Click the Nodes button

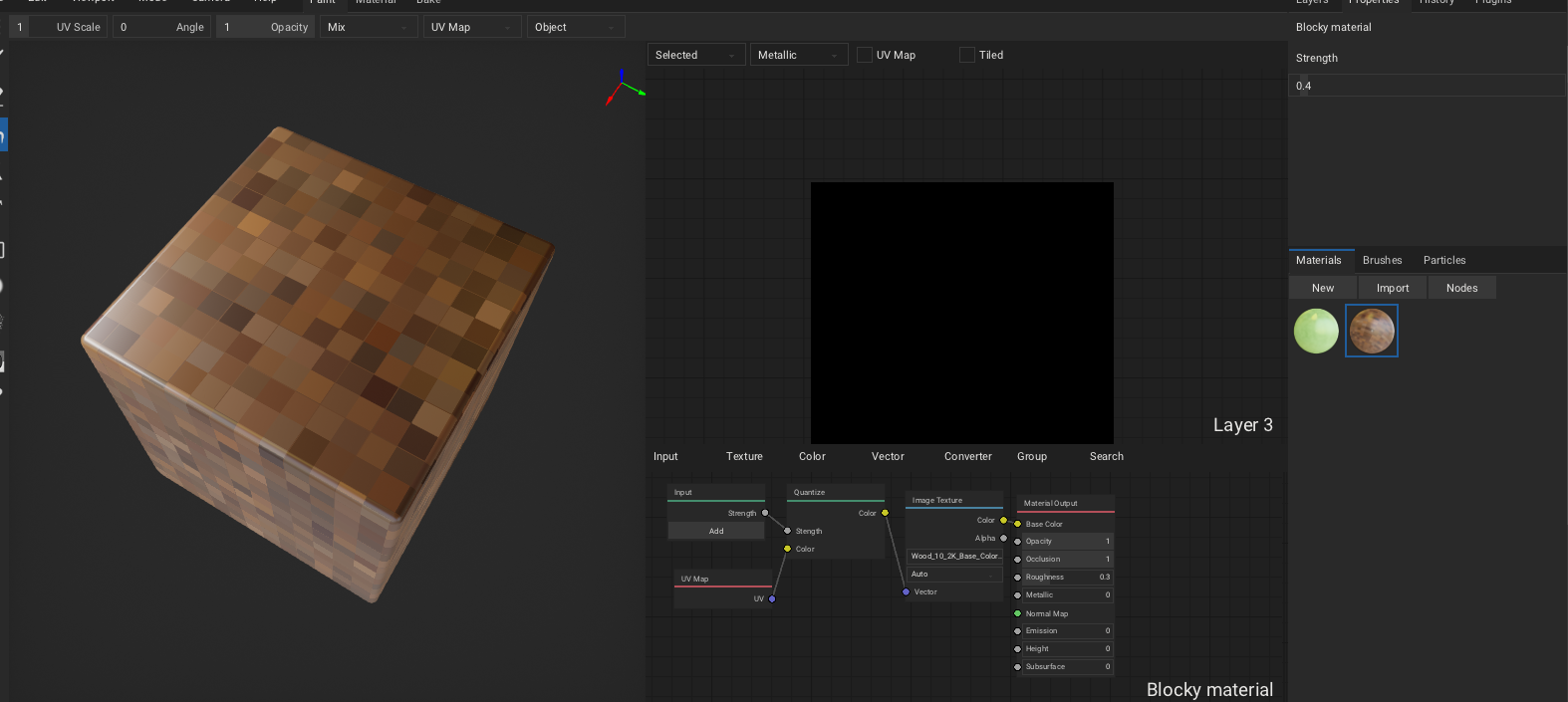[1461, 288]
